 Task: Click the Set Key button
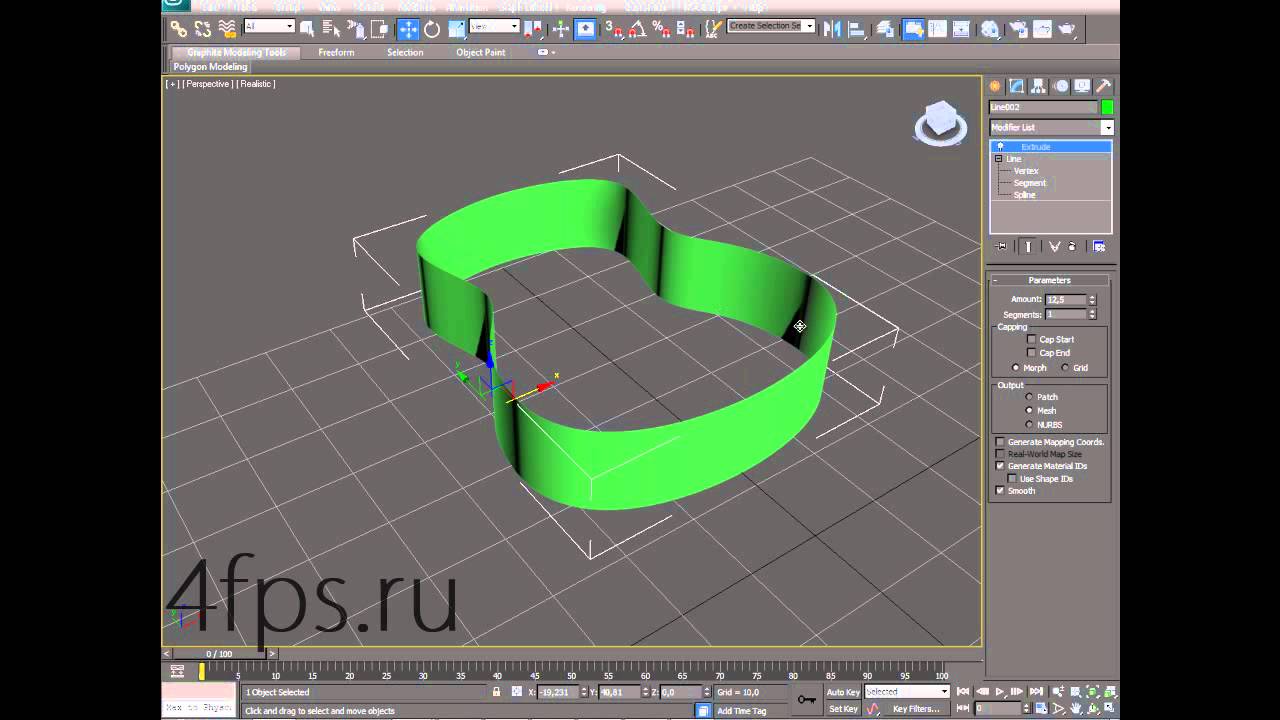click(843, 709)
